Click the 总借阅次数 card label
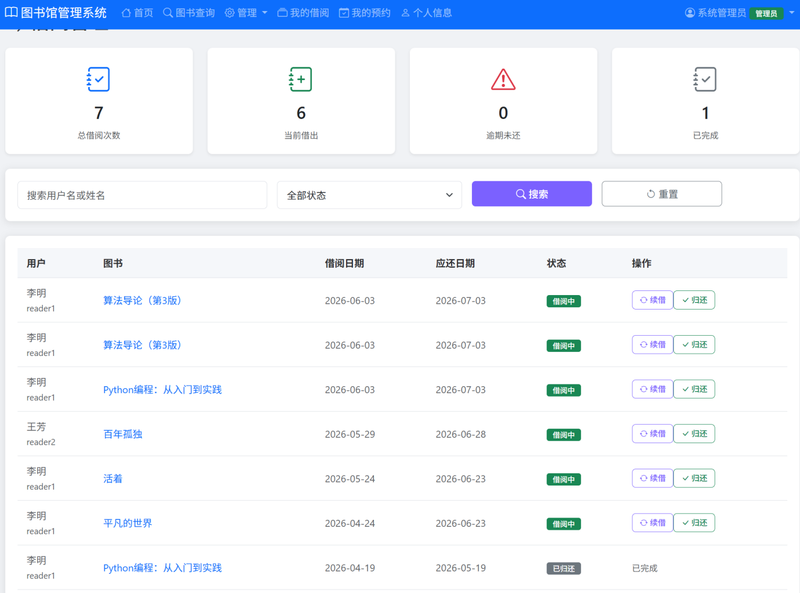 click(x=99, y=135)
